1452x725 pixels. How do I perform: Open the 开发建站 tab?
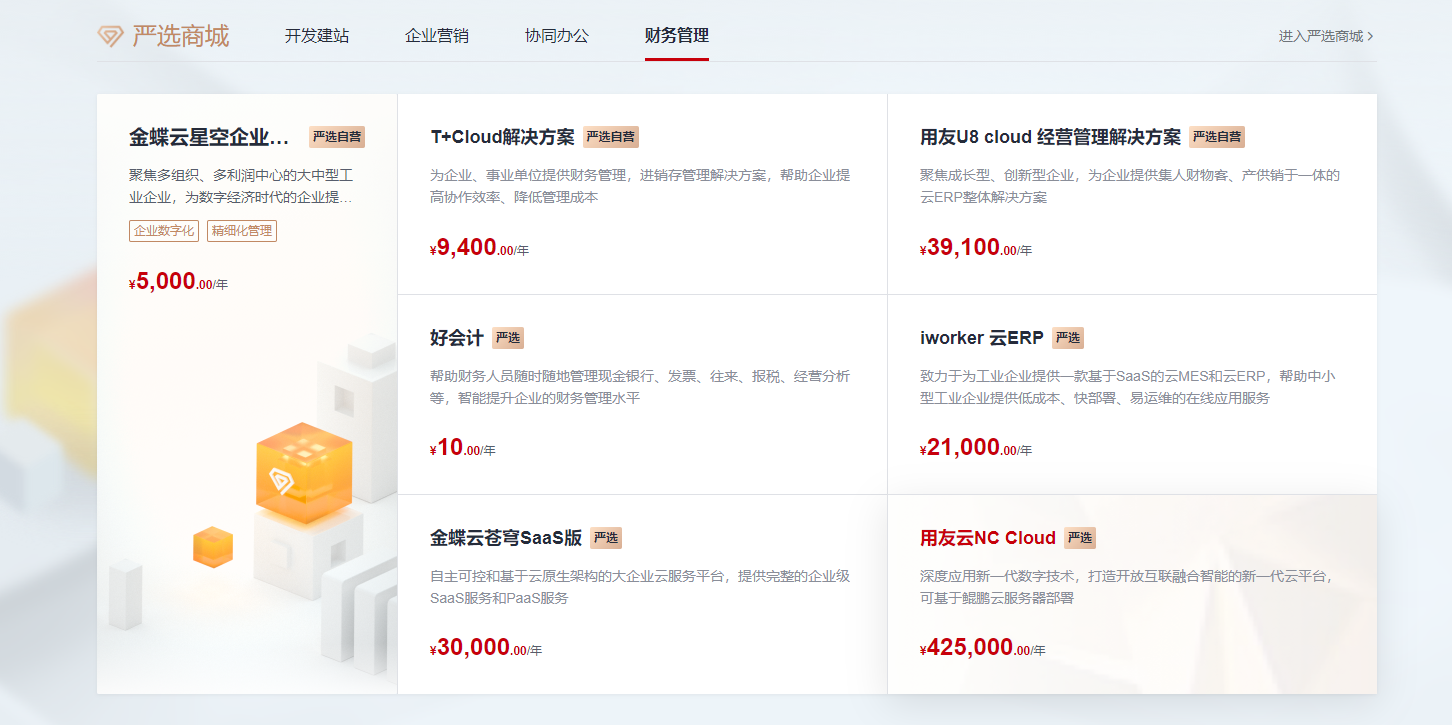(x=317, y=36)
